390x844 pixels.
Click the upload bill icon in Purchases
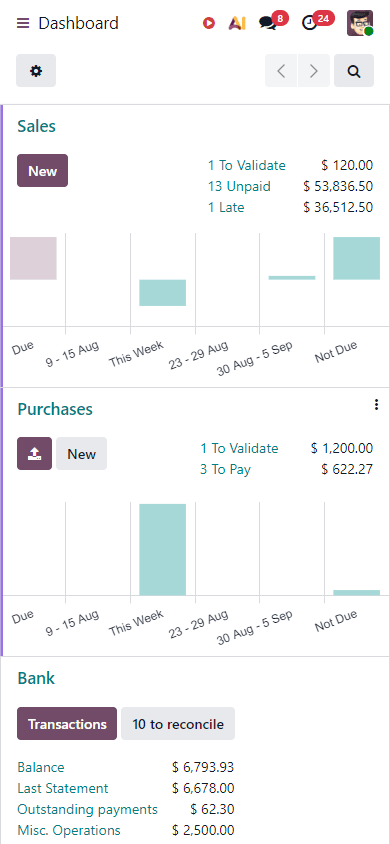pos(34,453)
